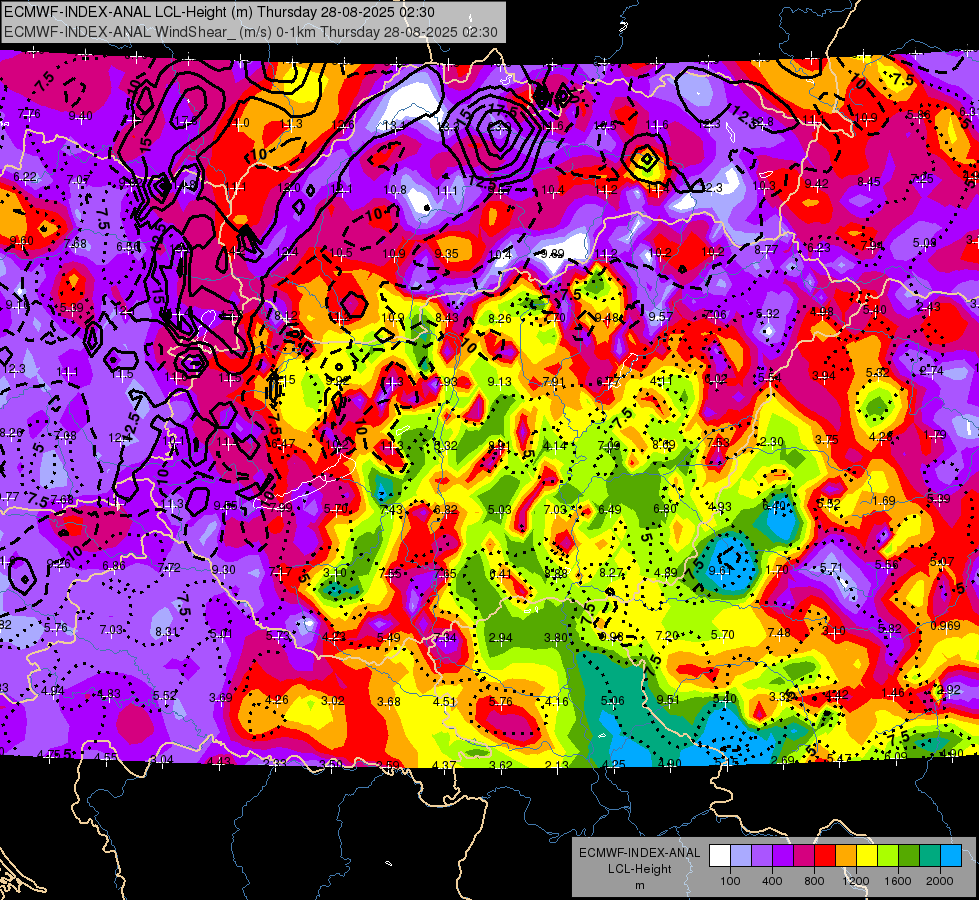Click the WindShear 0-1km title line

click(251, 32)
